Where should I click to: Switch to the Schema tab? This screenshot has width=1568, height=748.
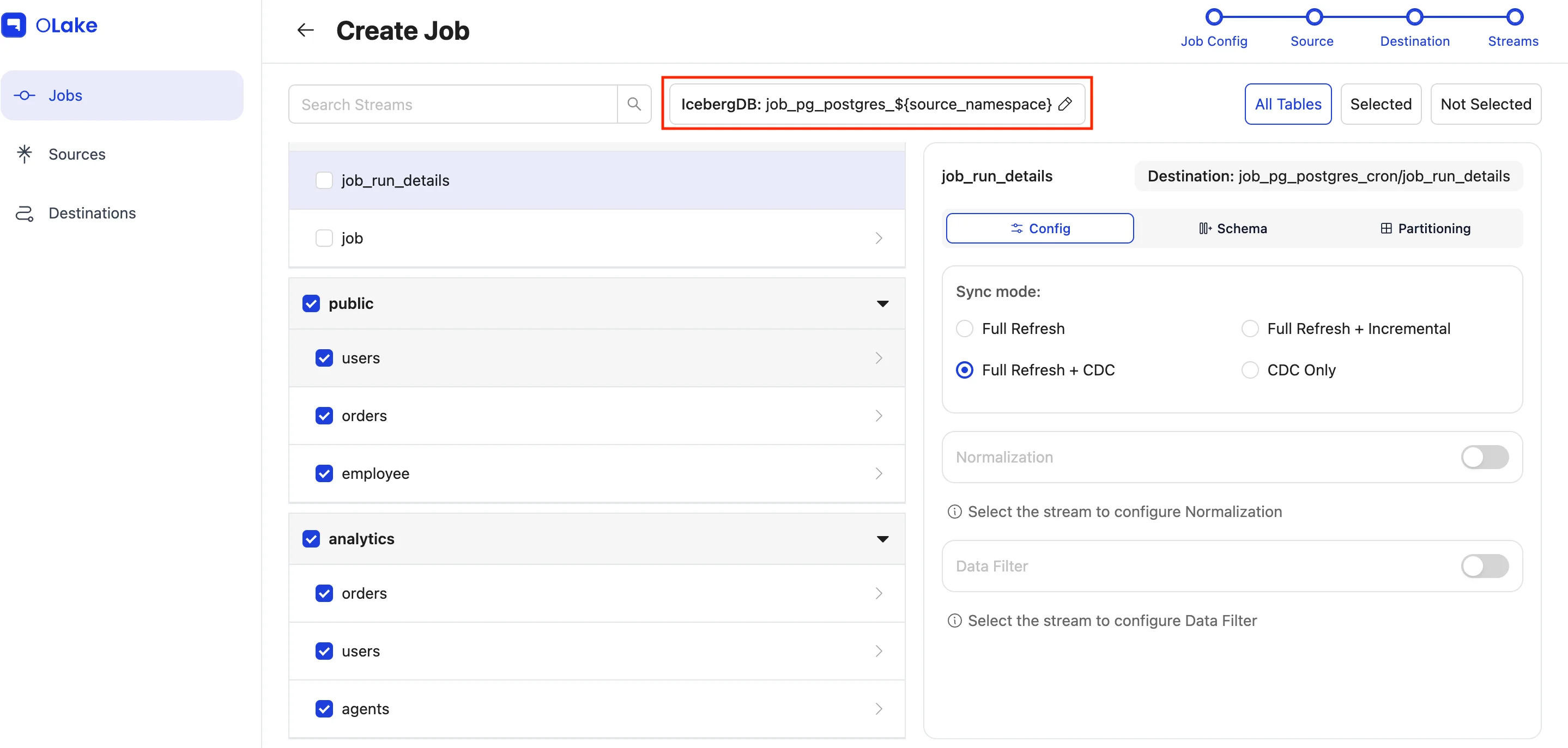(1233, 228)
